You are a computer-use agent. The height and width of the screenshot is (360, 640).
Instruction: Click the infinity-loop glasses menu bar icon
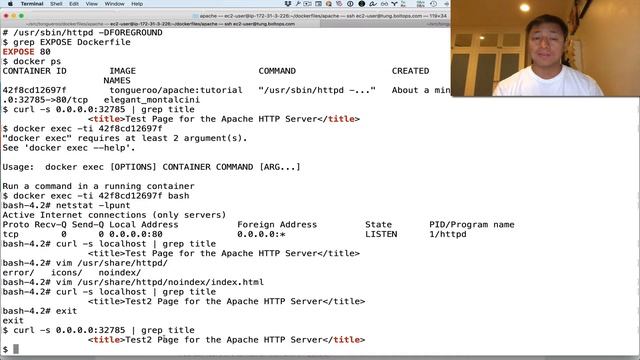pos(384,4)
